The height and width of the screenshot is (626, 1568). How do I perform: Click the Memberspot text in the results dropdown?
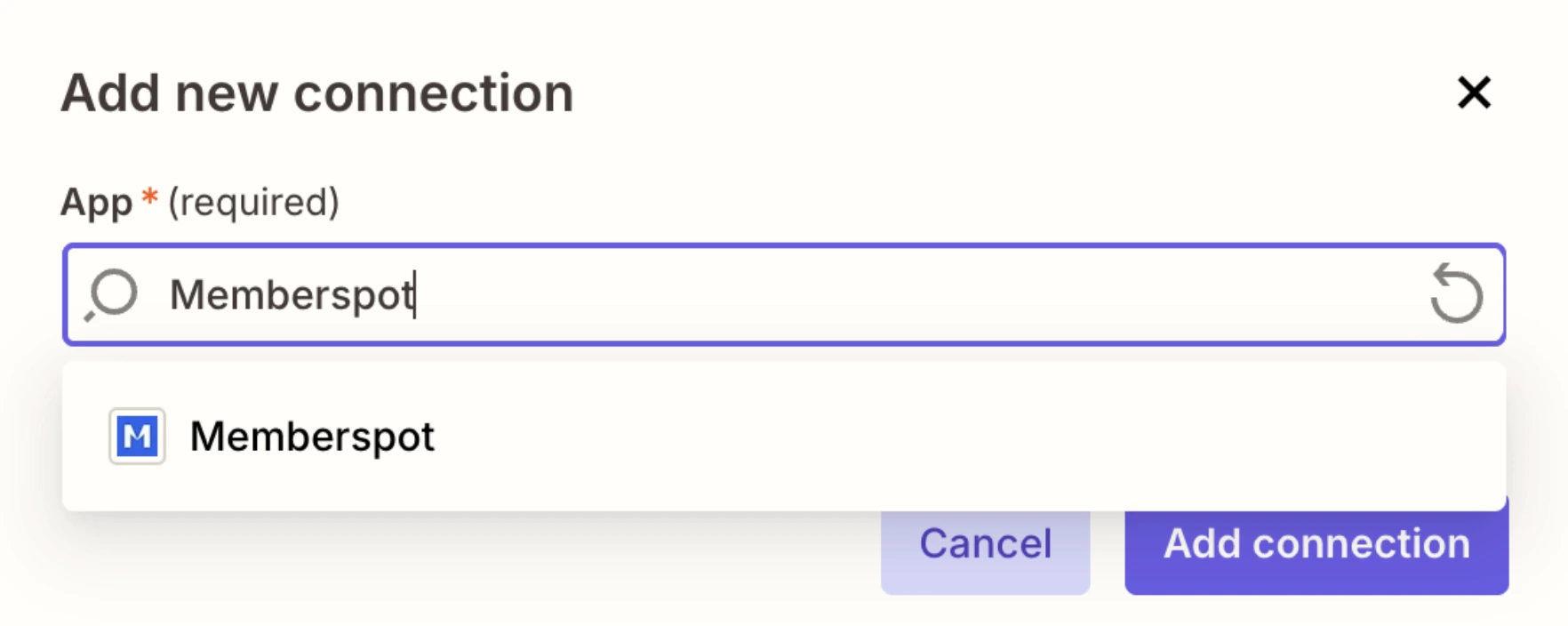pyautogui.click(x=313, y=436)
